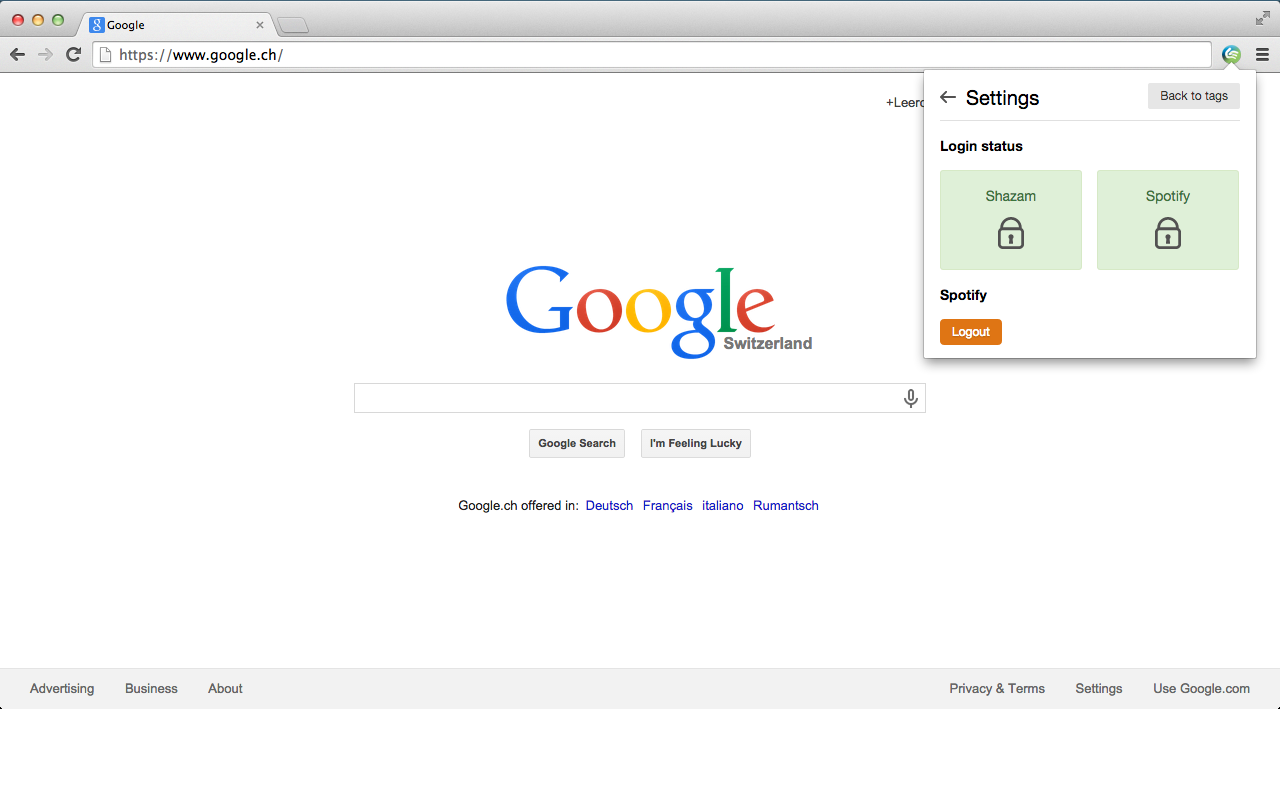Click the Login status heading

(x=981, y=146)
